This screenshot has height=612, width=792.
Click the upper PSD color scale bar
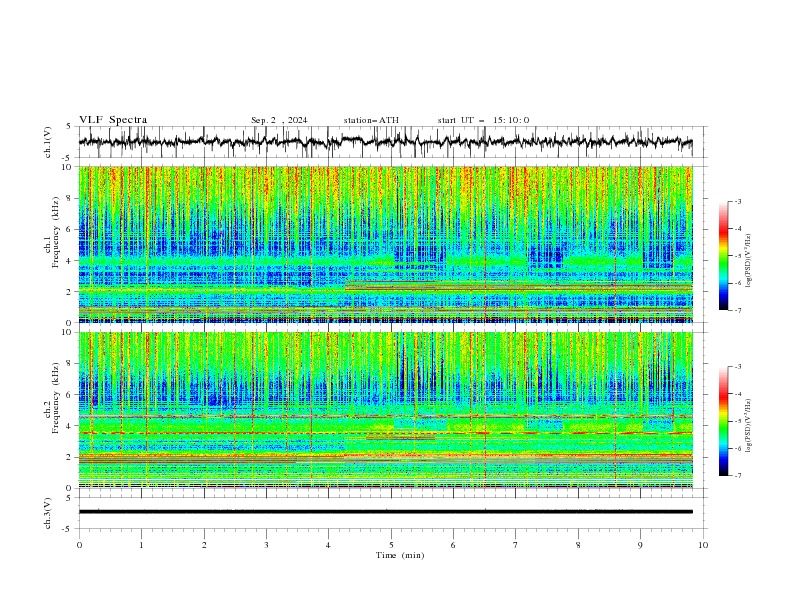[x=723, y=256]
